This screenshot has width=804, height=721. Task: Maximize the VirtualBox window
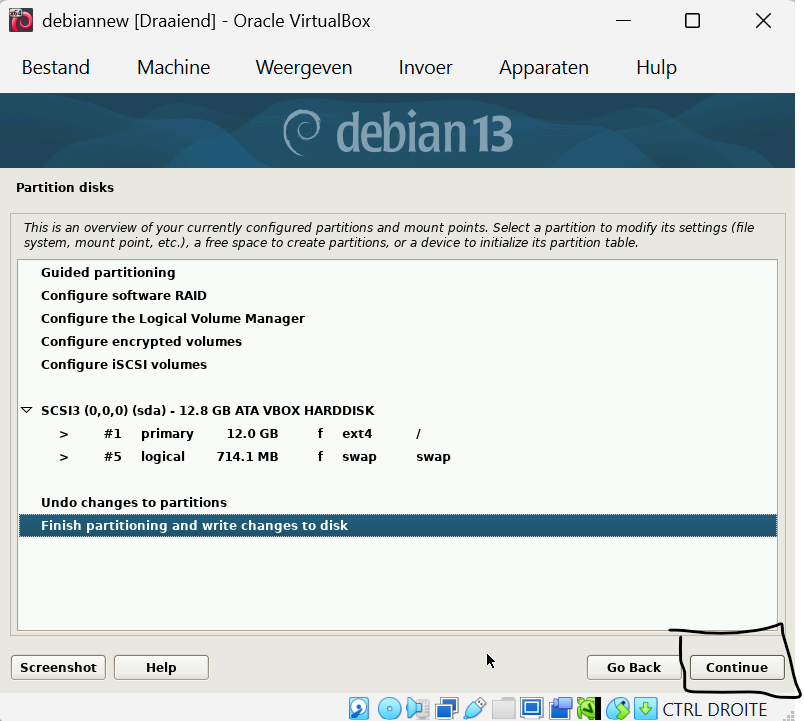692,21
